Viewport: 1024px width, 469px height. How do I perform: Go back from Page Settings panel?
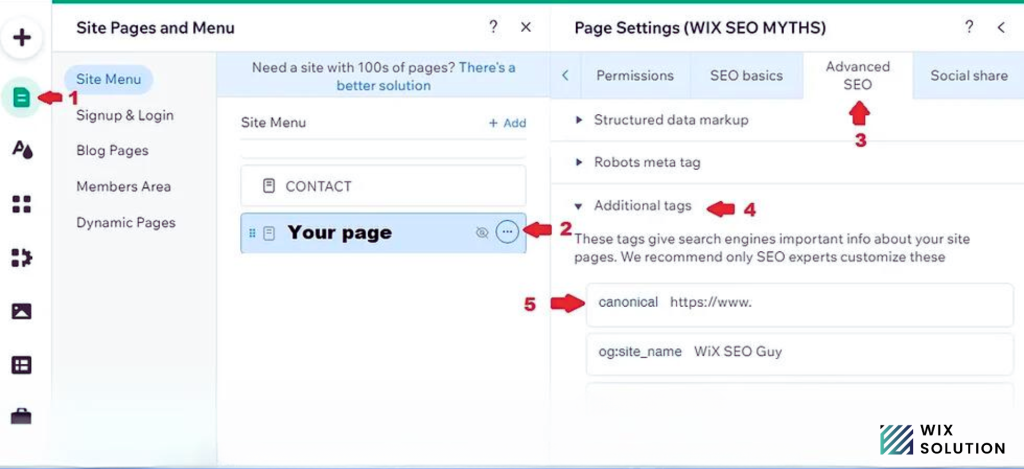coord(1001,27)
